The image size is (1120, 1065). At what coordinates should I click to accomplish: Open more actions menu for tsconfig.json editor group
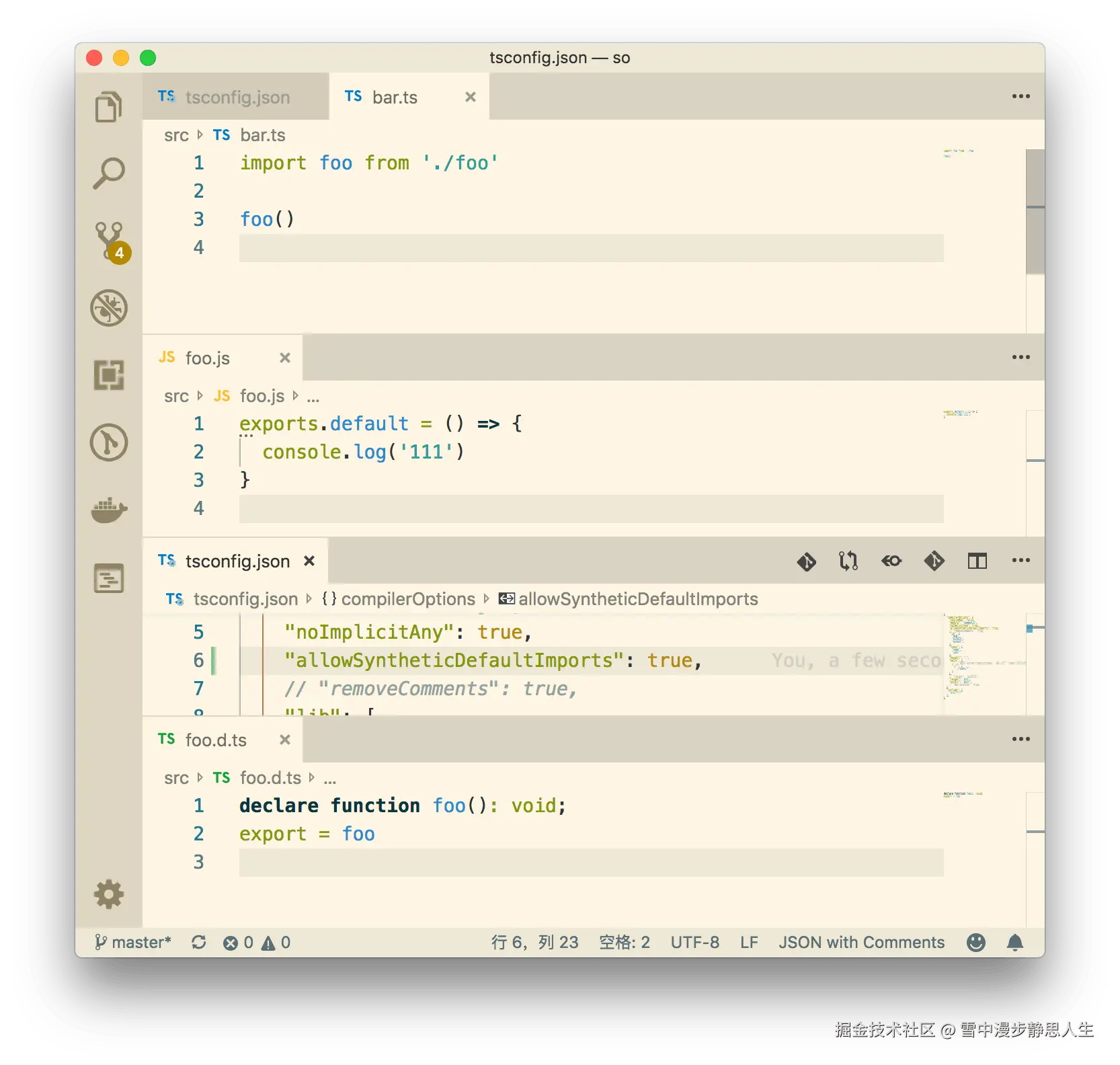1021,560
